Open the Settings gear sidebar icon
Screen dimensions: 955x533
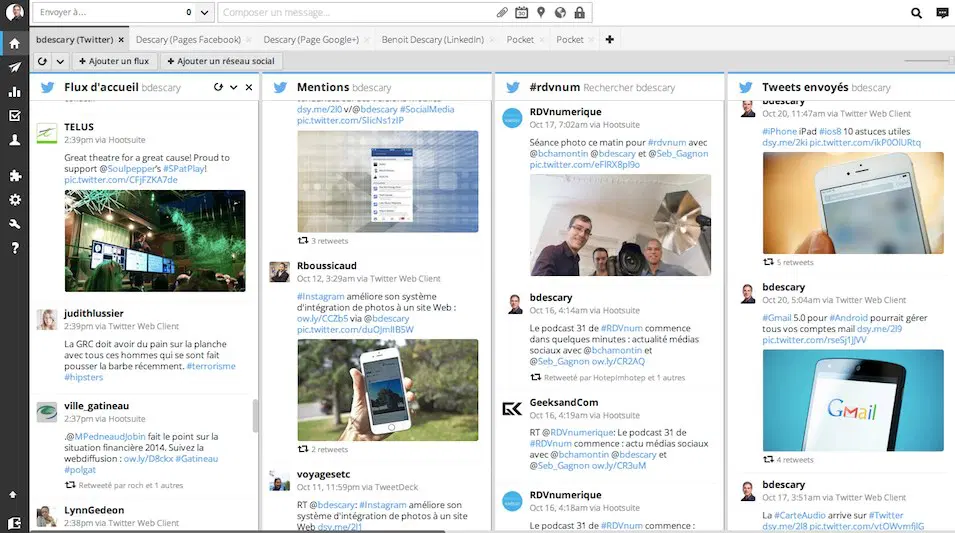point(15,200)
